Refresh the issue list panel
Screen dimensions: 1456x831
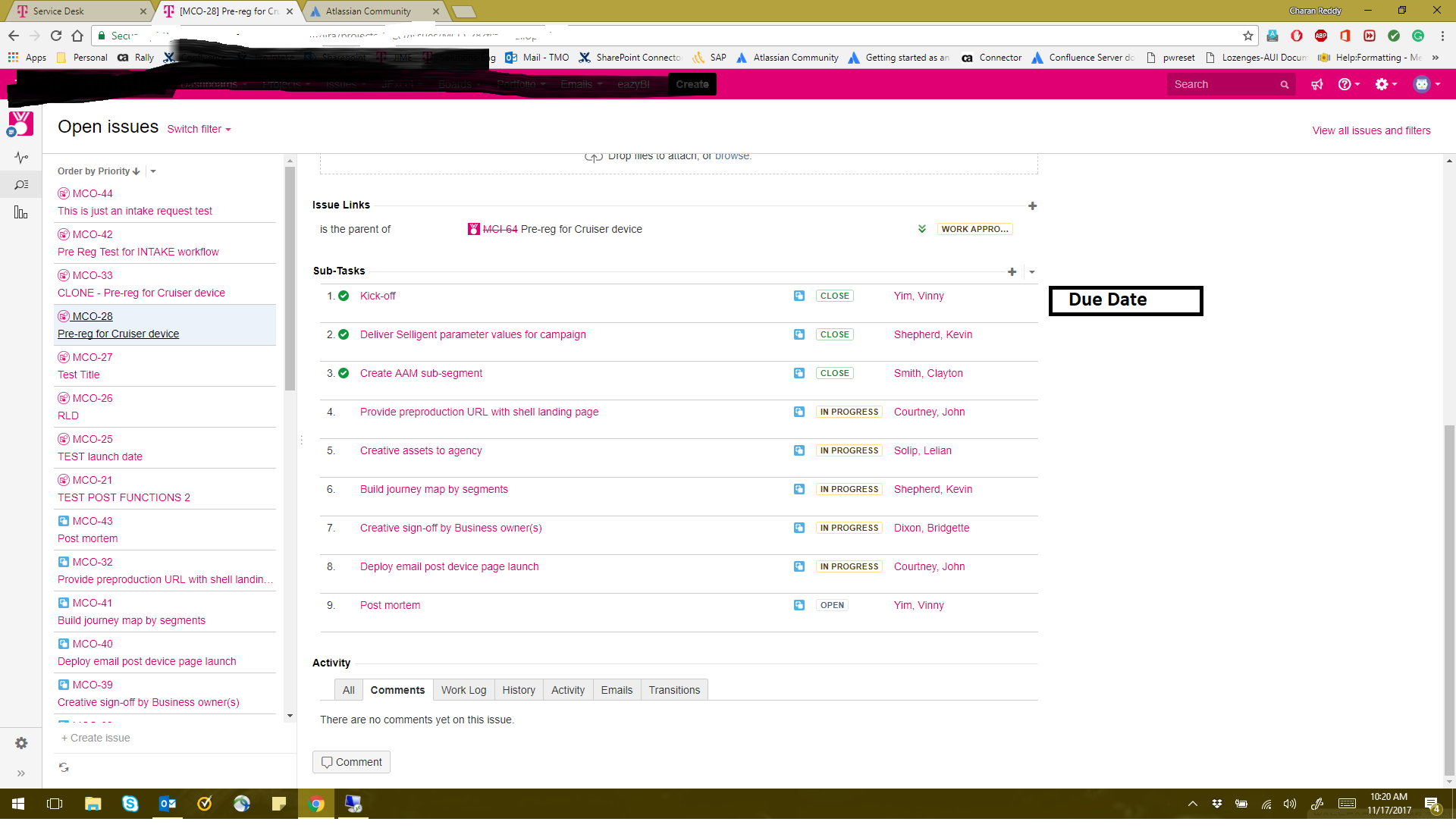pyautogui.click(x=64, y=767)
